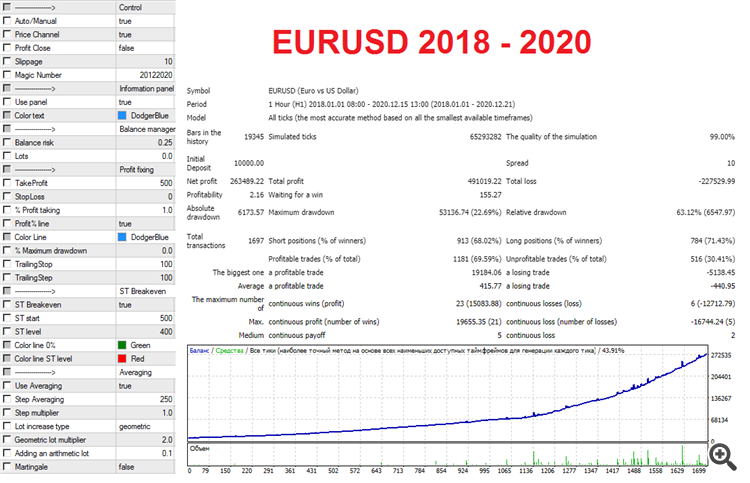
Task: Click the EURUSD 2018 - 2020 title
Action: 432,42
